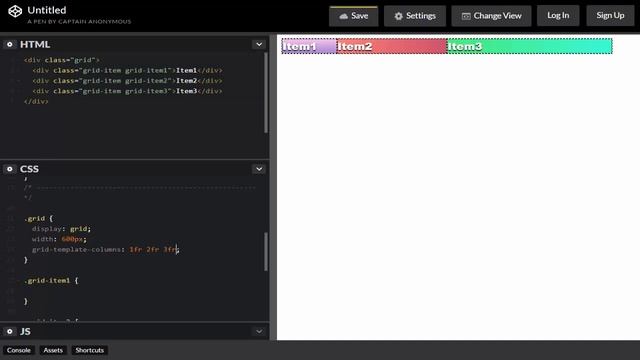Open the Assets panel
Screen dimensions: 640x360
pos(53,350)
